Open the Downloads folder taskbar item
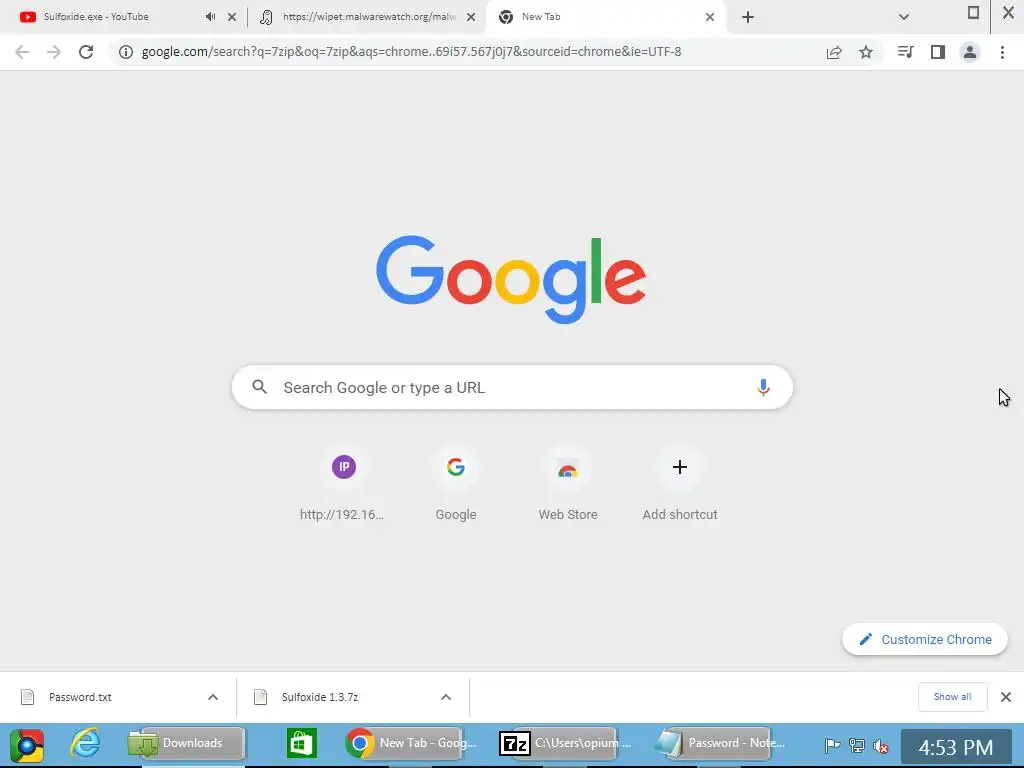This screenshot has height=768, width=1024. coord(185,743)
